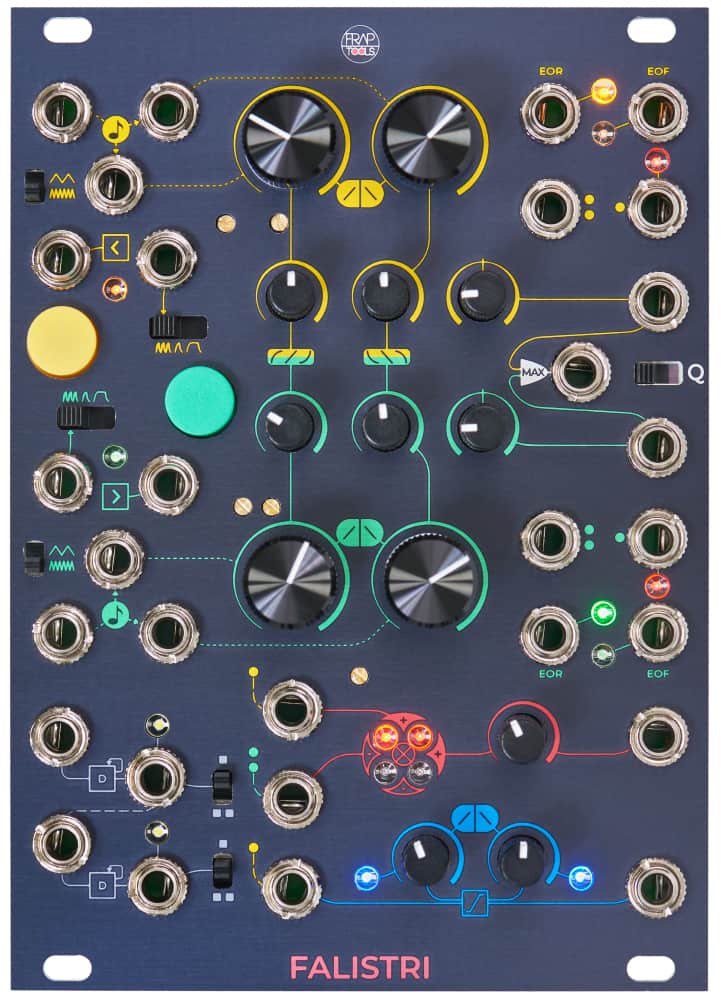Viewport: 721px width, 1000px height.
Task: Click the blue boxed slash slew symbol
Action: click(x=475, y=903)
